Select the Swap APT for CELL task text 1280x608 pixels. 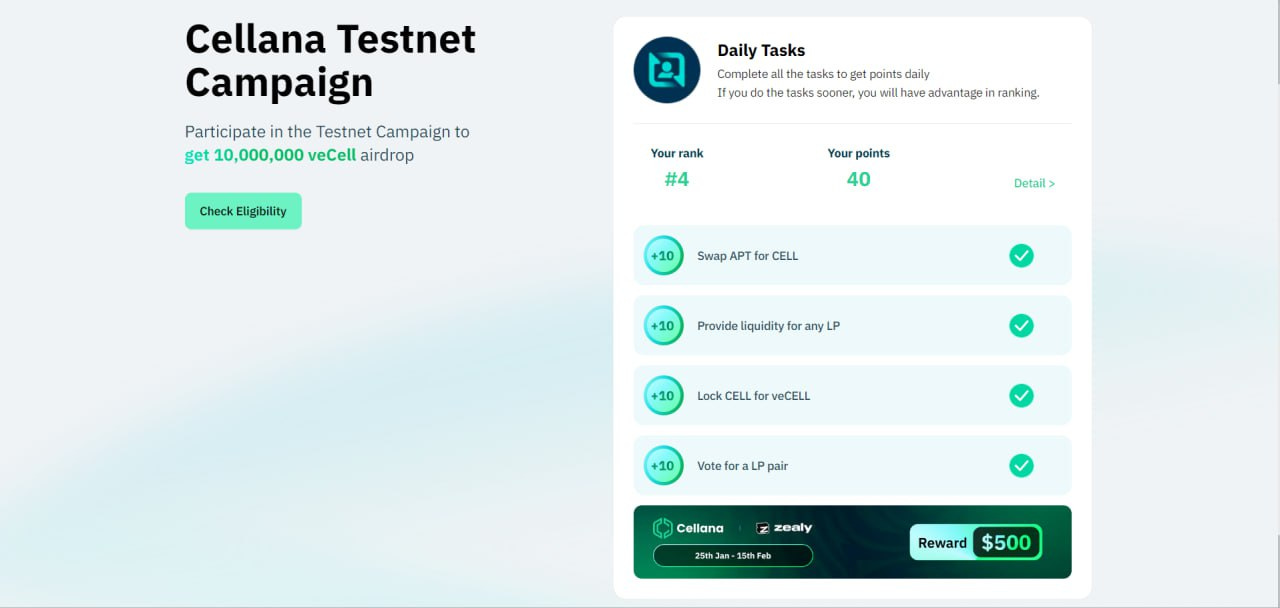coord(747,256)
